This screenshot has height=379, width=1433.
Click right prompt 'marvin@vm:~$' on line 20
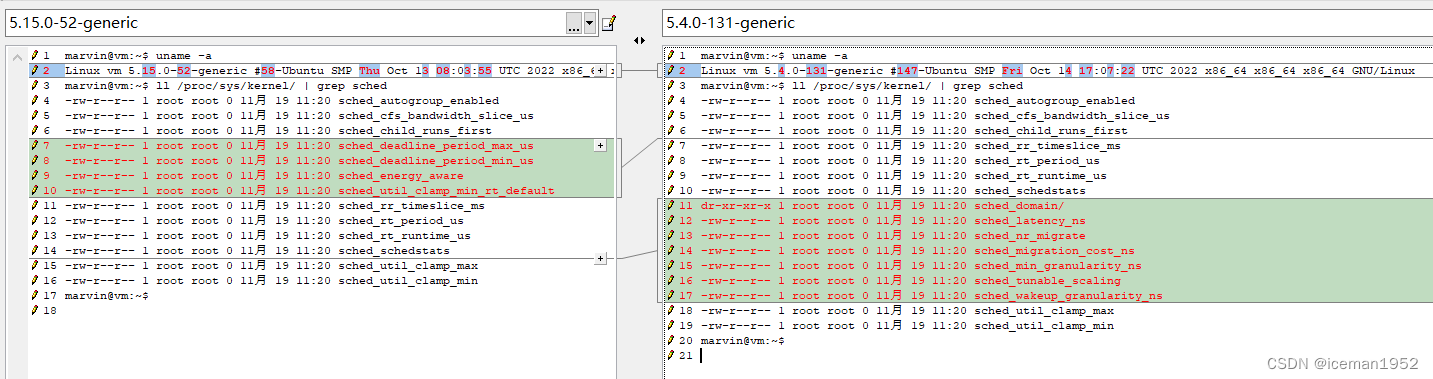[x=743, y=341]
